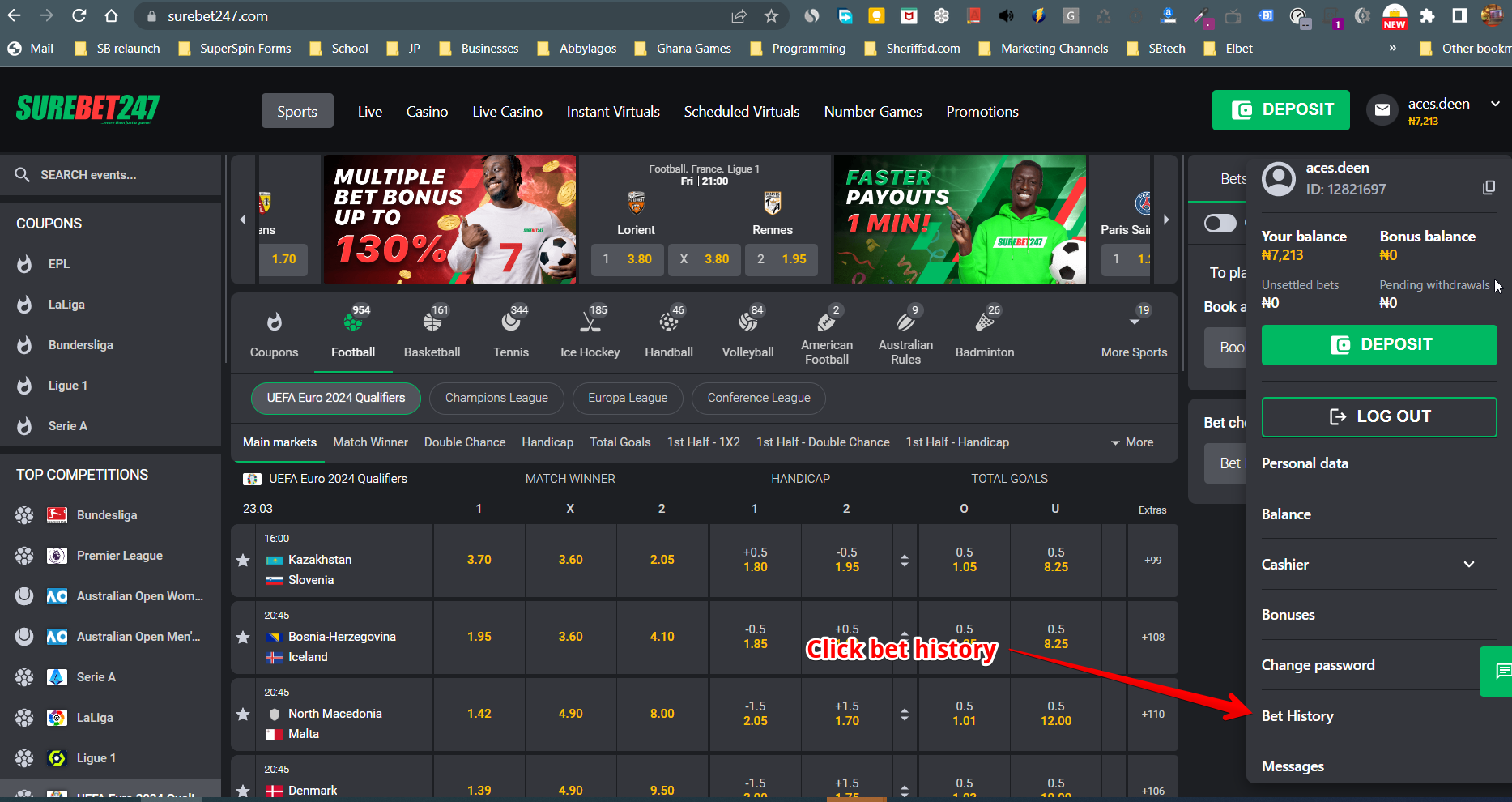Open Change password option
This screenshot has height=802, width=1512.
coord(1318,665)
